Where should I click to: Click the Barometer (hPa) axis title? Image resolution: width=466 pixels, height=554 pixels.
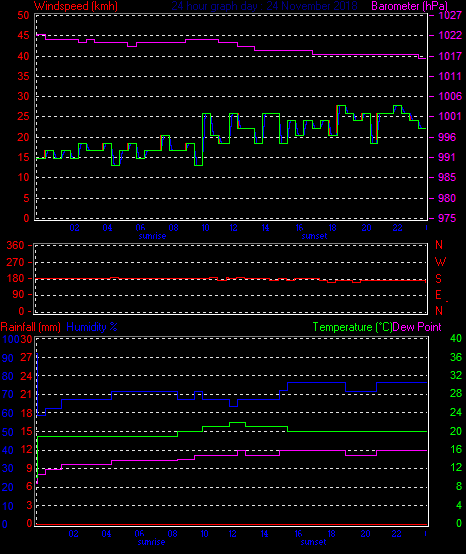point(410,6)
